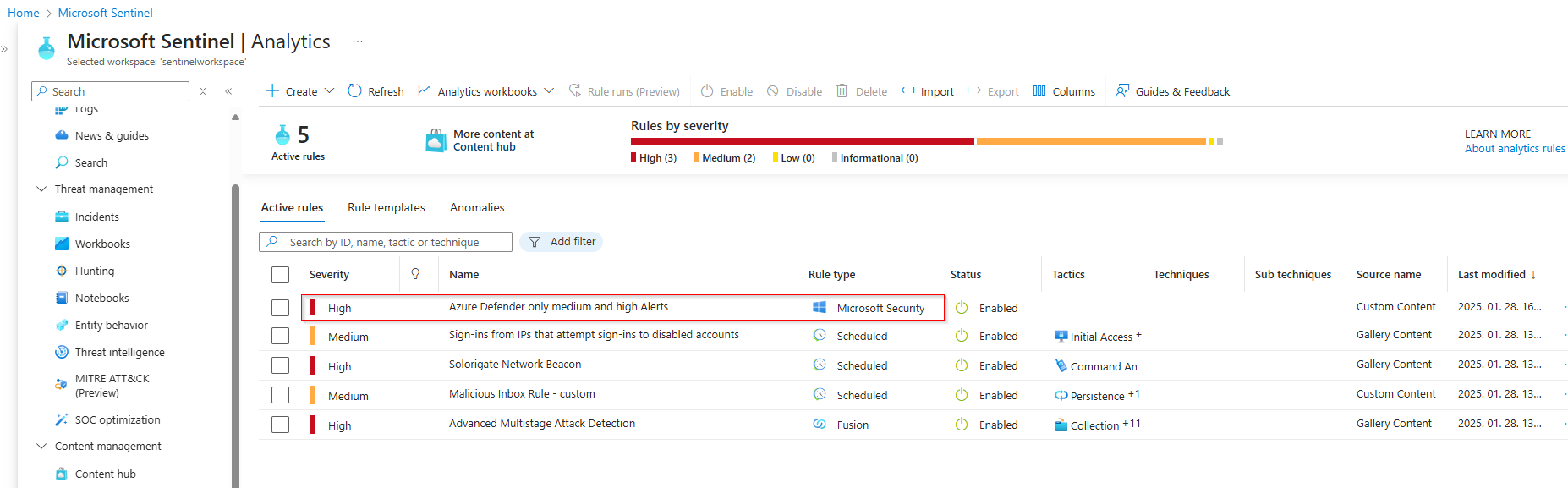The image size is (1568, 488).
Task: Click the Content hub shopping bag icon
Action: [436, 140]
